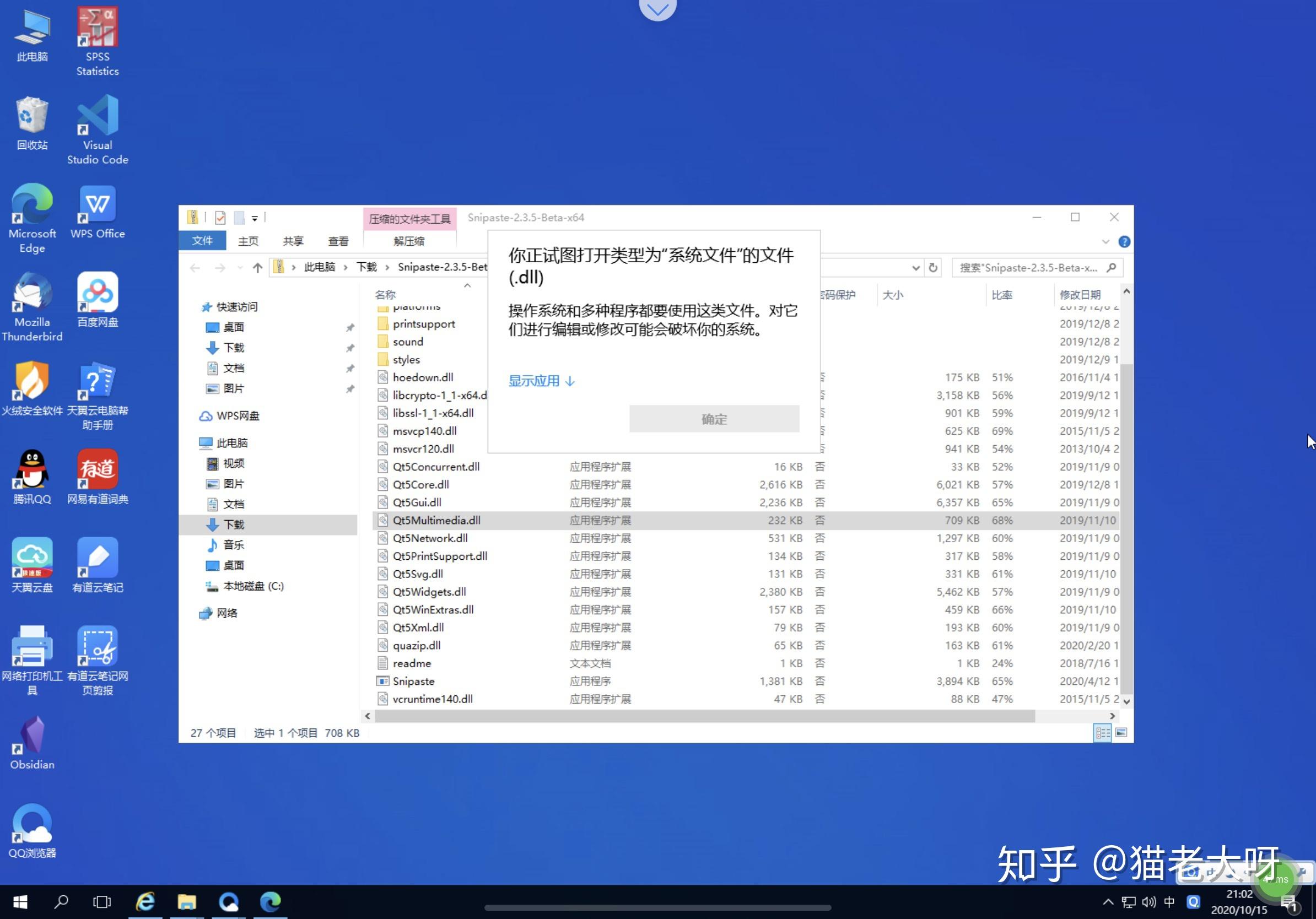
Task: Open Mozilla Thunderbird desktop icon
Action: coord(32,307)
